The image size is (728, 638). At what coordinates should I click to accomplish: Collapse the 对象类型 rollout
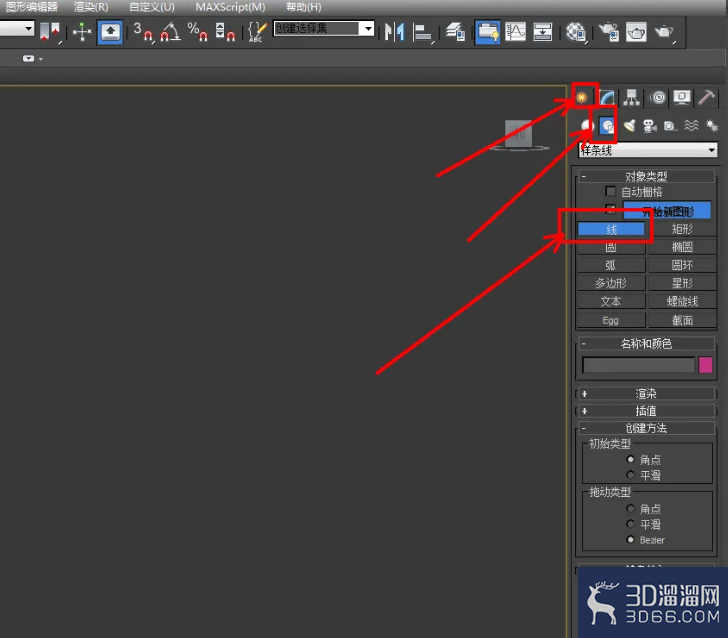coord(645,176)
